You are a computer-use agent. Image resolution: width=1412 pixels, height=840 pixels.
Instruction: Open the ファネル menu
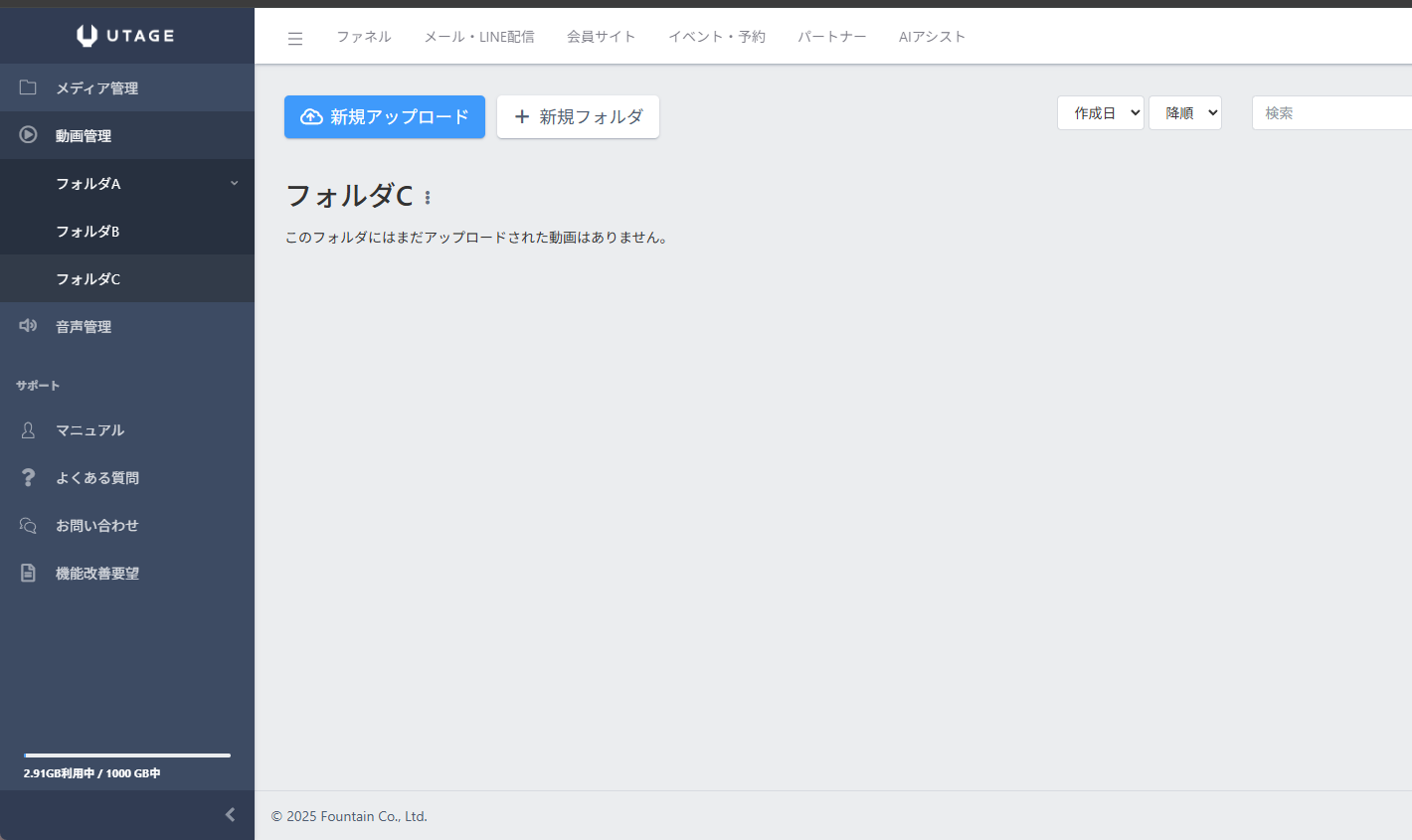coord(363,37)
